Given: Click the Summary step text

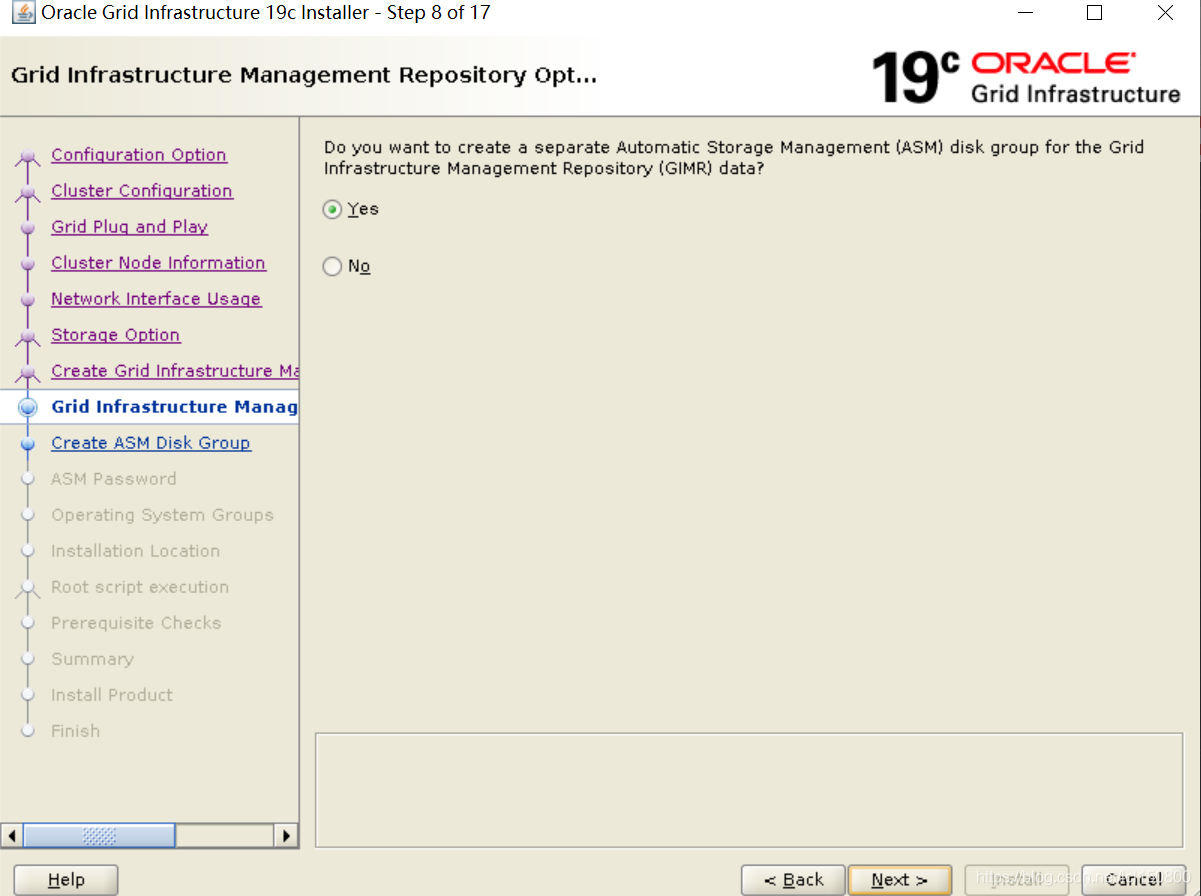Looking at the screenshot, I should coord(92,659).
